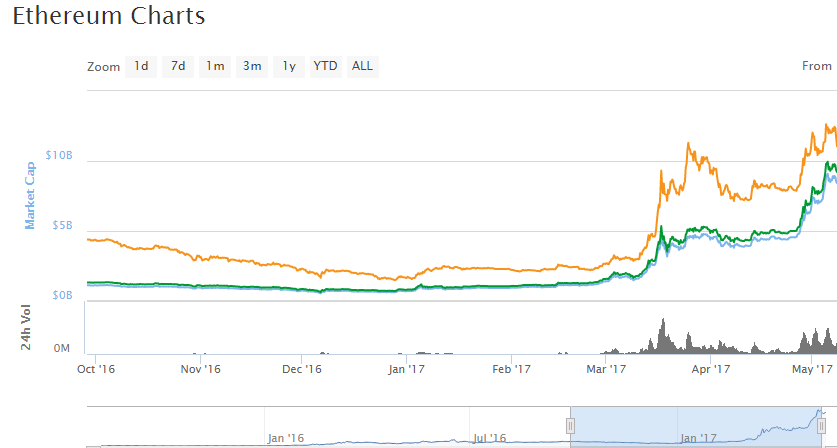Click Jul '16 in the navigator
Image resolution: width=837 pixels, height=448 pixels.
tap(489, 438)
